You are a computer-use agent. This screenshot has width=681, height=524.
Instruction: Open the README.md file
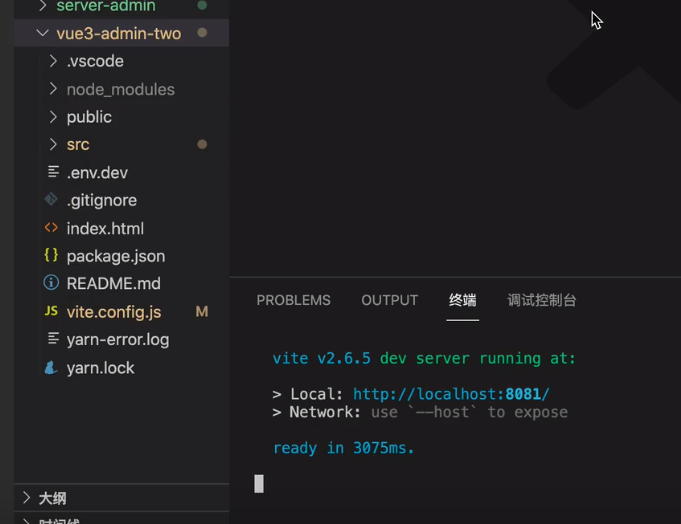[x=113, y=283]
